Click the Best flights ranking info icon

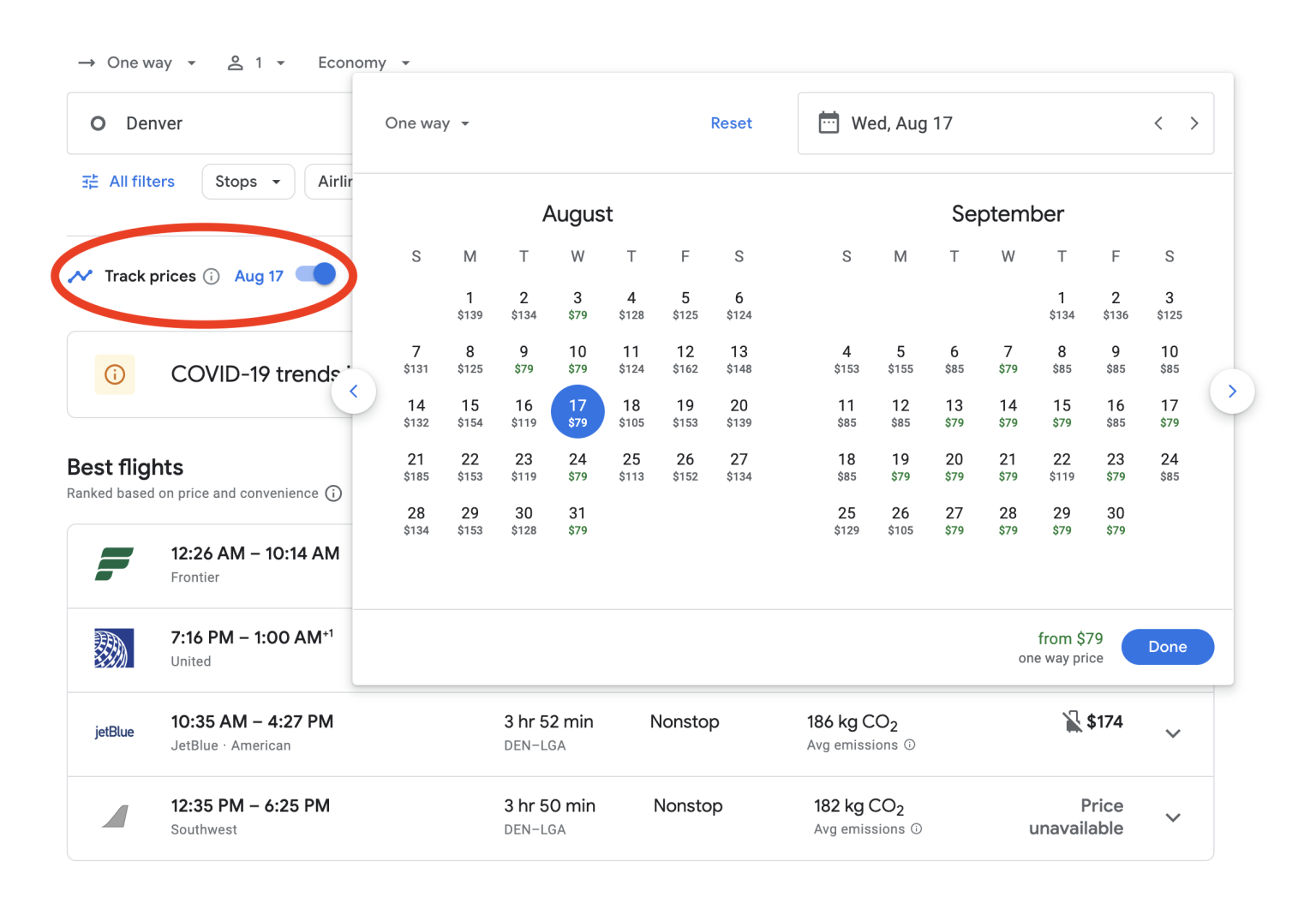click(x=334, y=493)
